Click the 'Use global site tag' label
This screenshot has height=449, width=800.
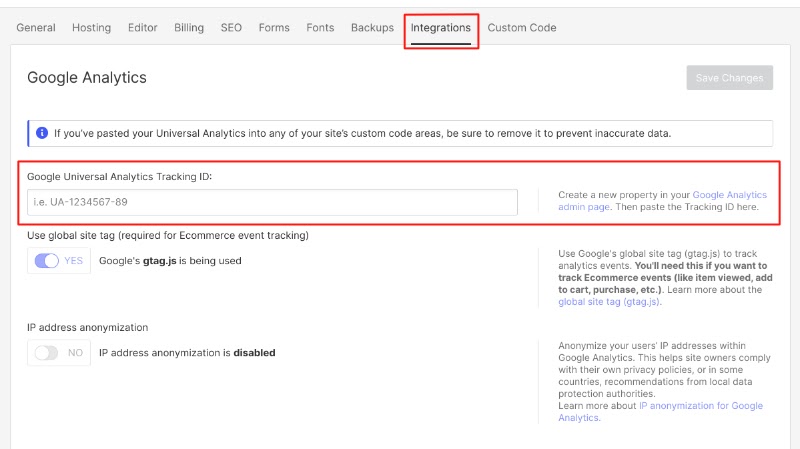tap(168, 235)
